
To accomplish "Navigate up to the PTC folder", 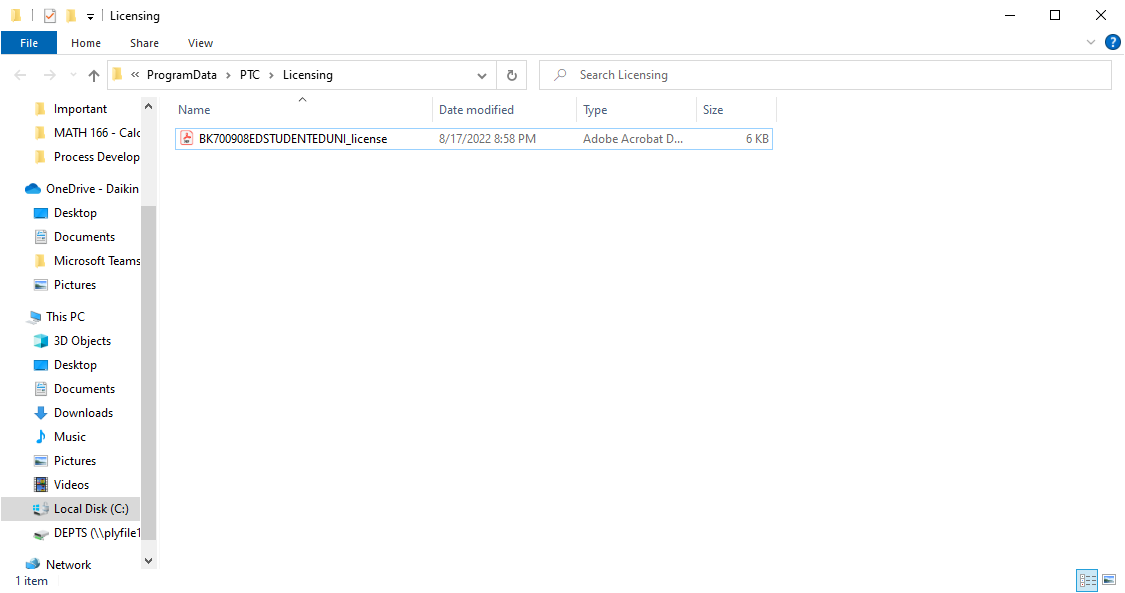I will tap(93, 74).
